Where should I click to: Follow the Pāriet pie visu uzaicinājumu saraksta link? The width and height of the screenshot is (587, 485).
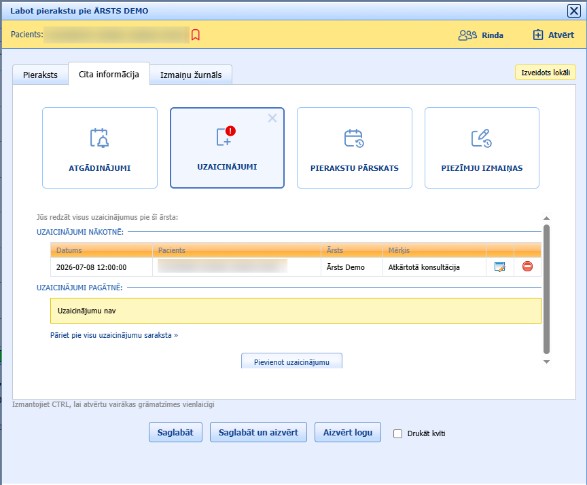(114, 335)
